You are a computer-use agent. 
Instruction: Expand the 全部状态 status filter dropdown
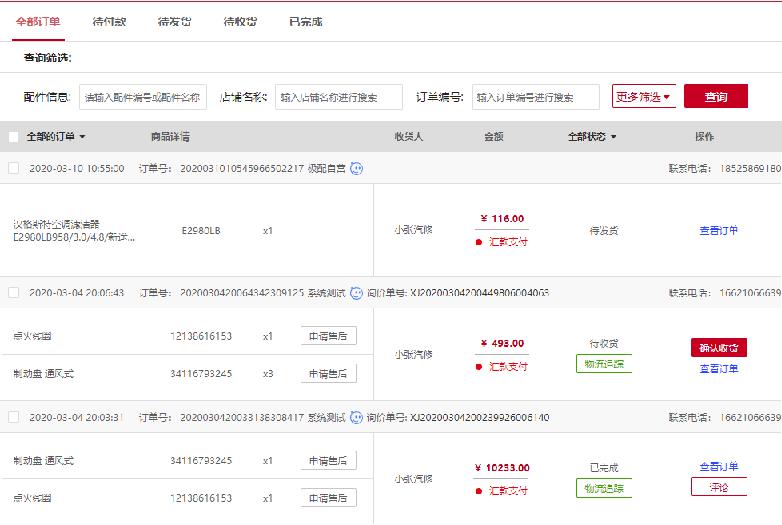(592, 137)
